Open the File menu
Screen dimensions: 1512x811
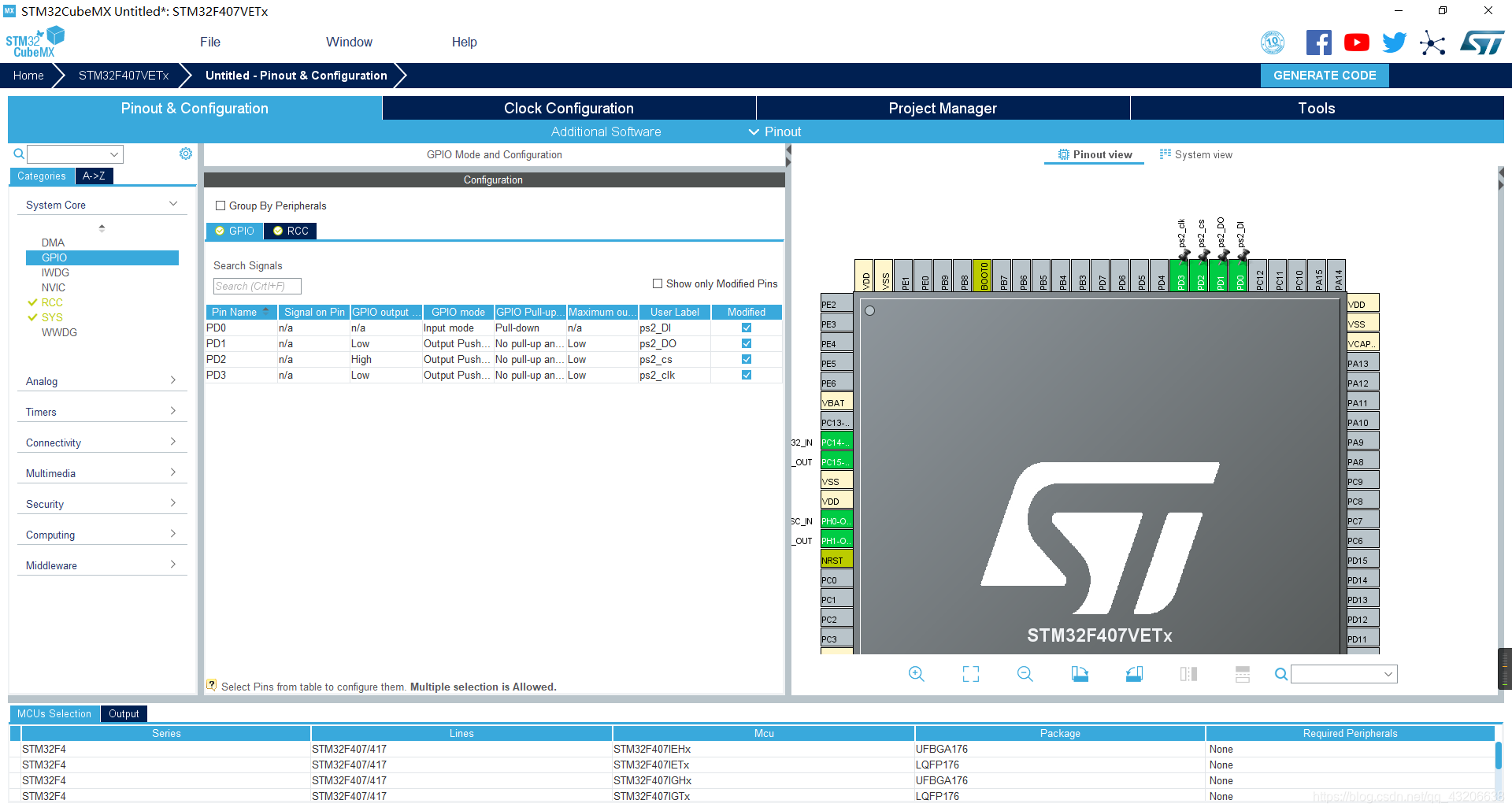click(210, 43)
